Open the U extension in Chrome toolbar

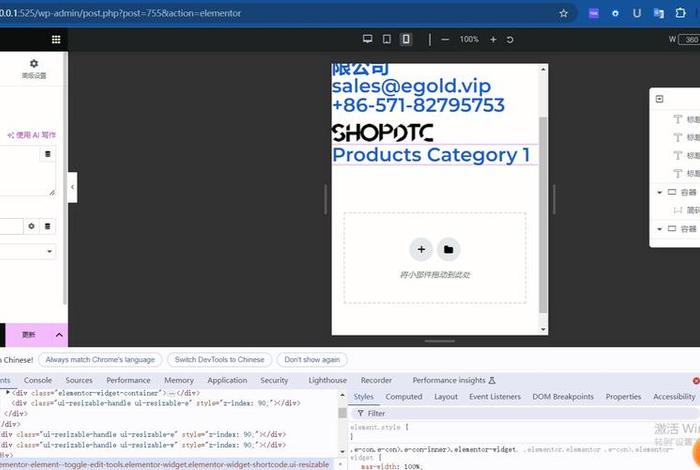[x=637, y=13]
